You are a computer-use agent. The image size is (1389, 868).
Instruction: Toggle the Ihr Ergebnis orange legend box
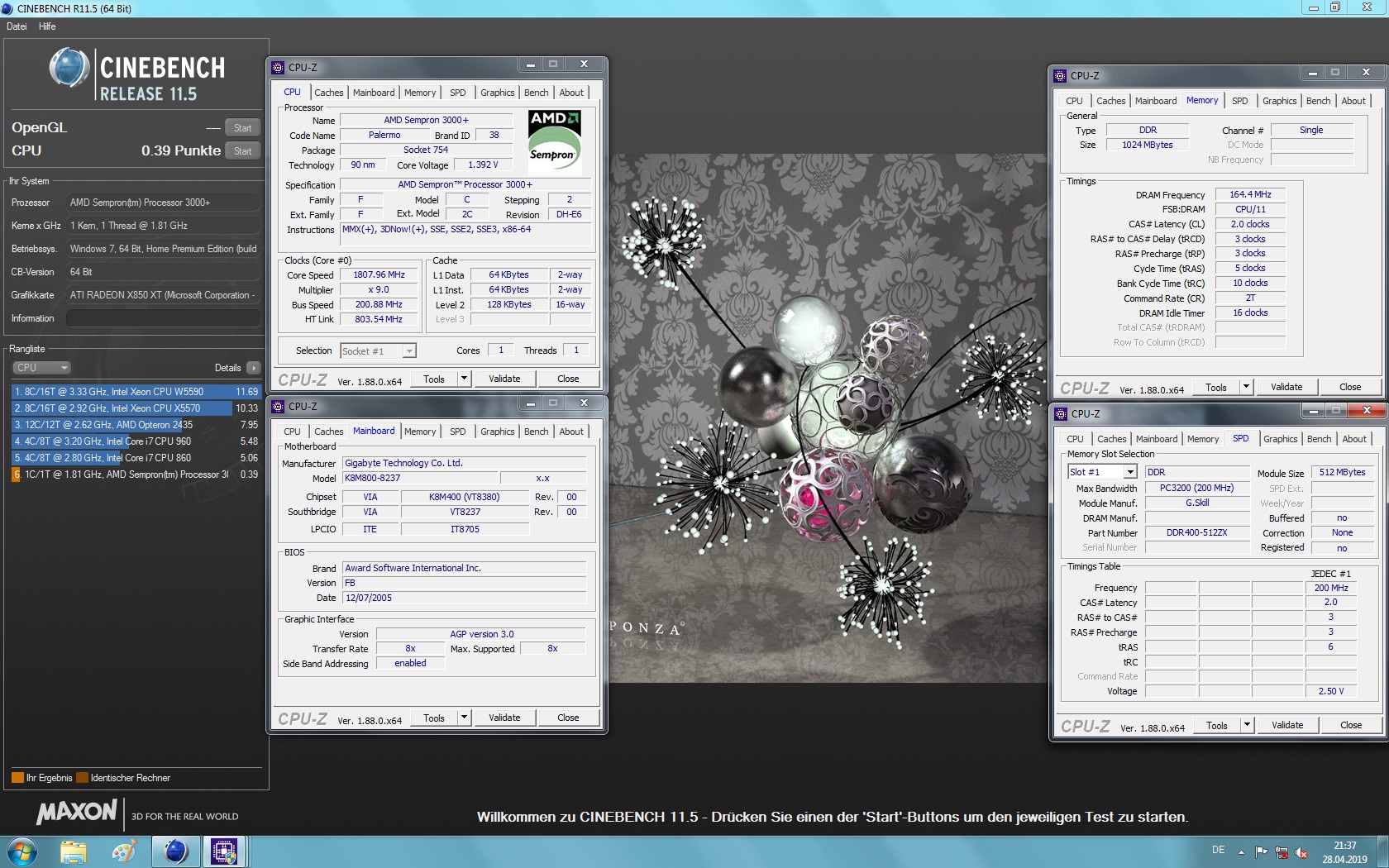(17, 778)
